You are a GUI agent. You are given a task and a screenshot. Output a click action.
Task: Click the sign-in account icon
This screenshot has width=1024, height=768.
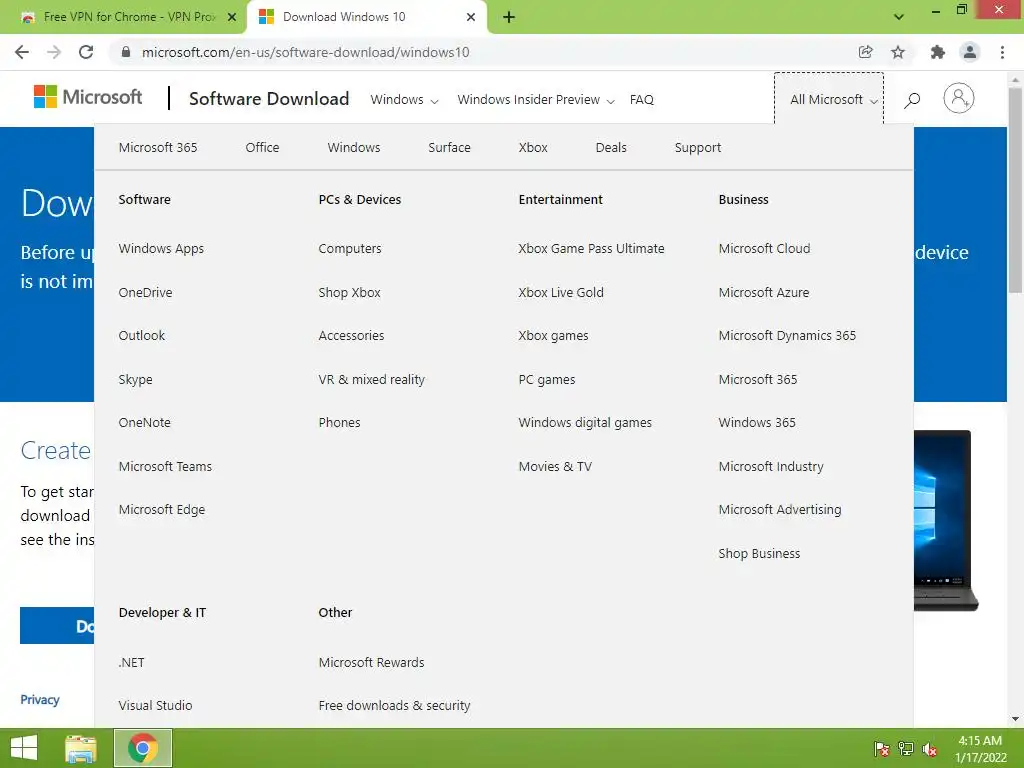tap(959, 99)
